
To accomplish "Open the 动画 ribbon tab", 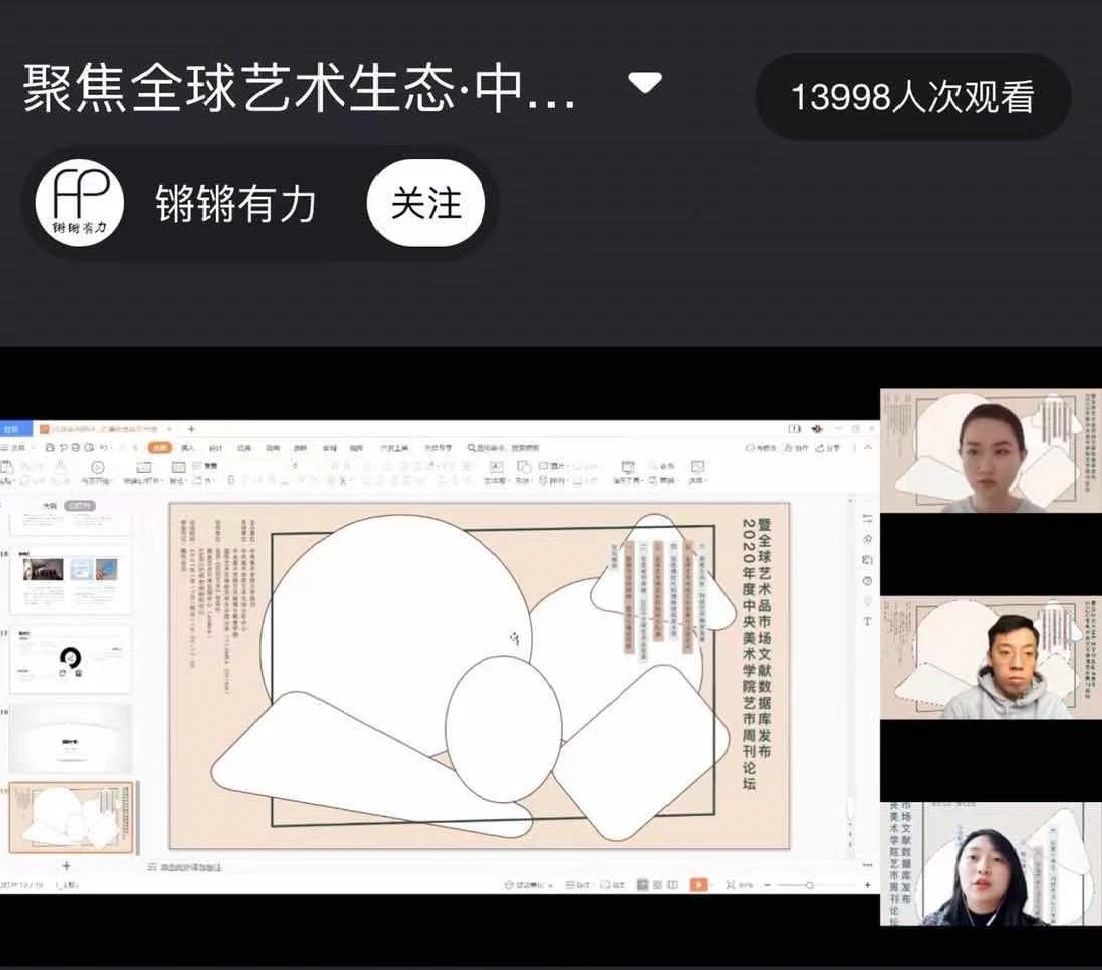I will [x=273, y=448].
